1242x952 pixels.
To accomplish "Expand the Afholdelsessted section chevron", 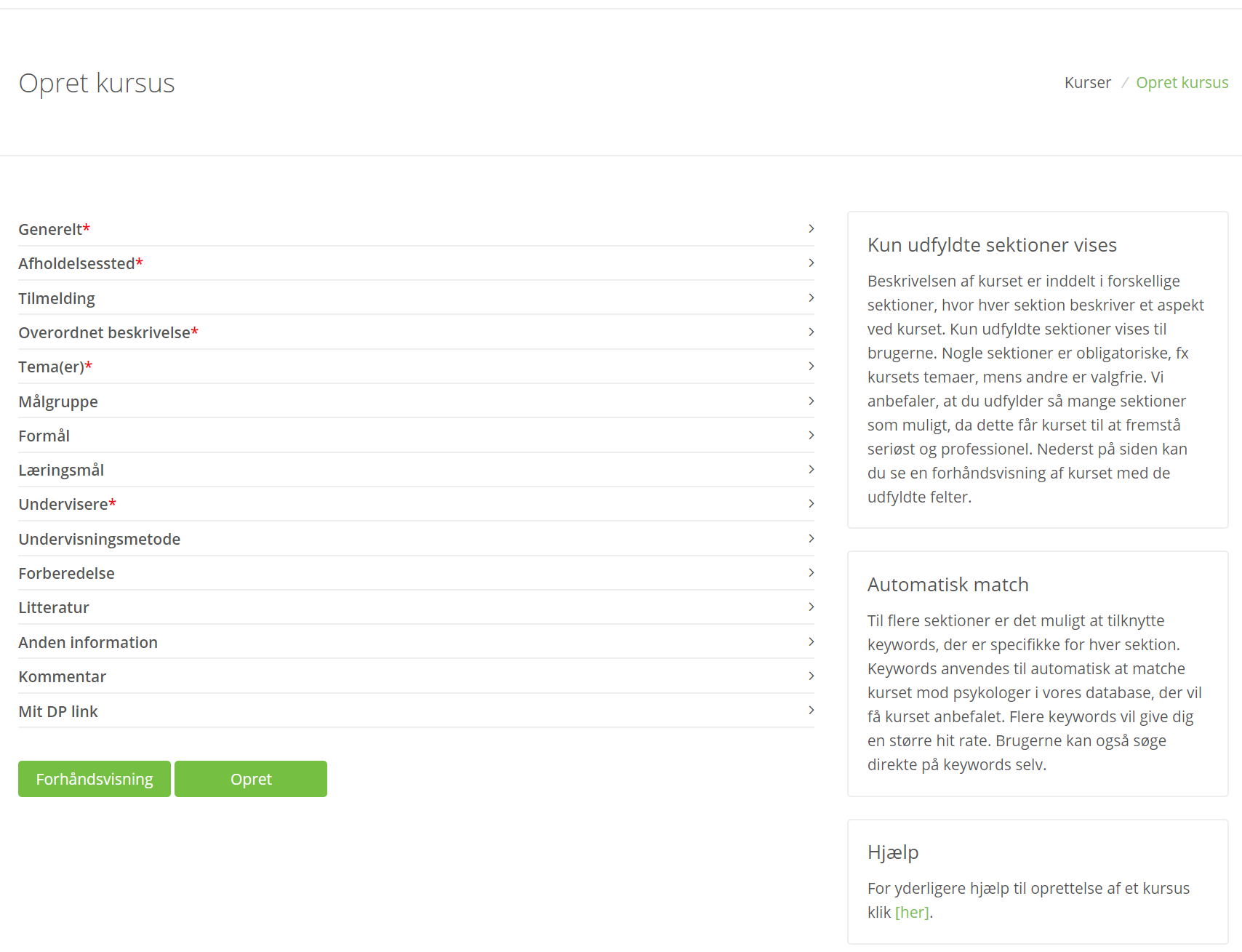I will pyautogui.click(x=811, y=263).
